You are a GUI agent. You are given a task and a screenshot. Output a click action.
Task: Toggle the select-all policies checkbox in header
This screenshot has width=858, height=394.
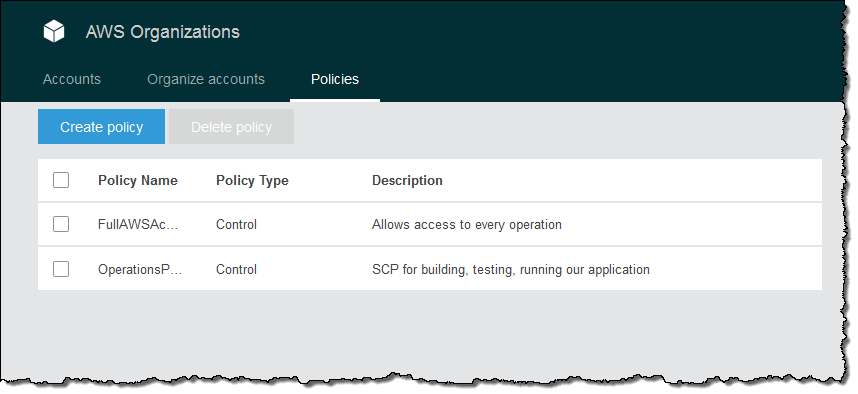coord(61,180)
